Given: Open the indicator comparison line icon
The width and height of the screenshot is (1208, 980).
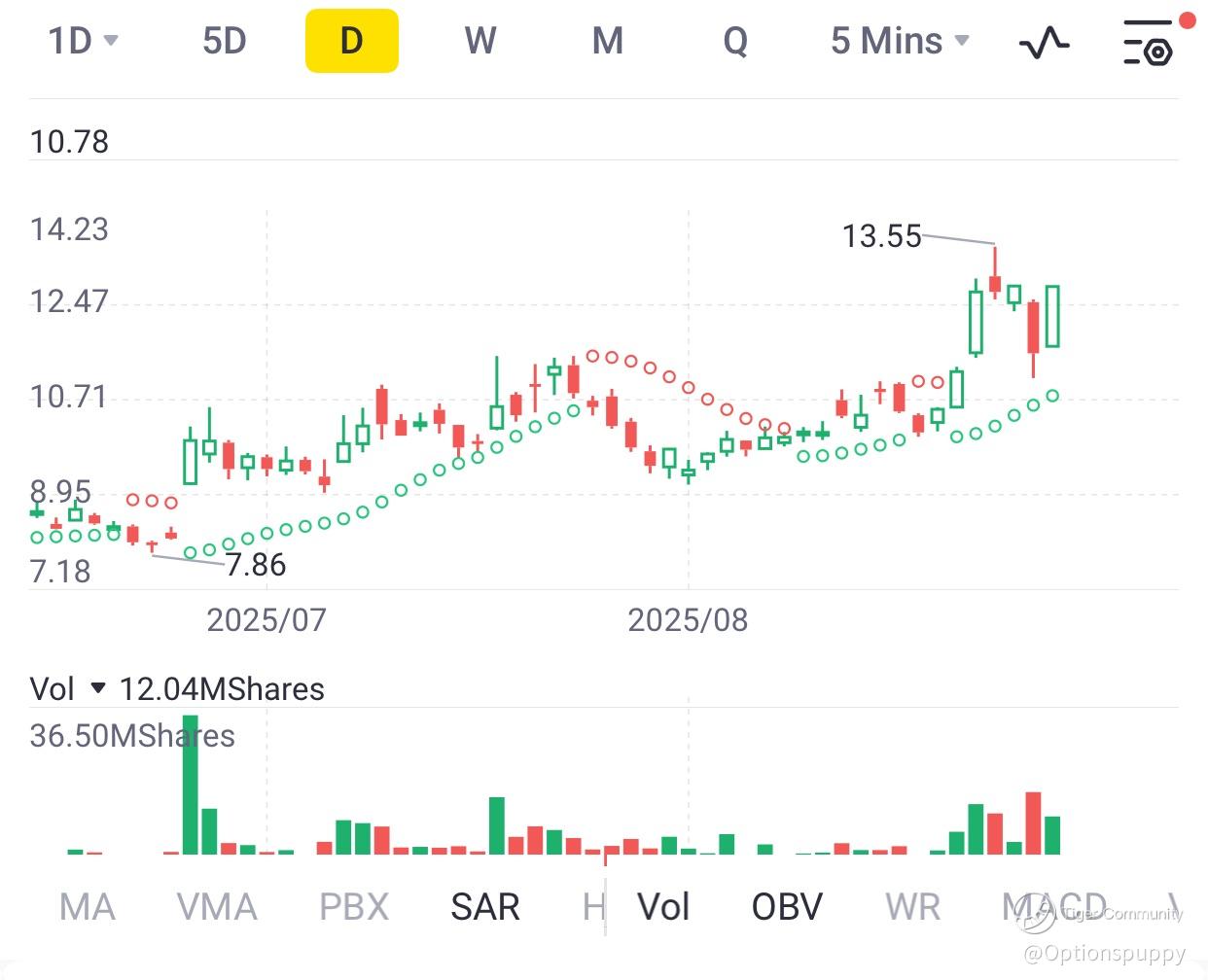Looking at the screenshot, I should [1044, 42].
